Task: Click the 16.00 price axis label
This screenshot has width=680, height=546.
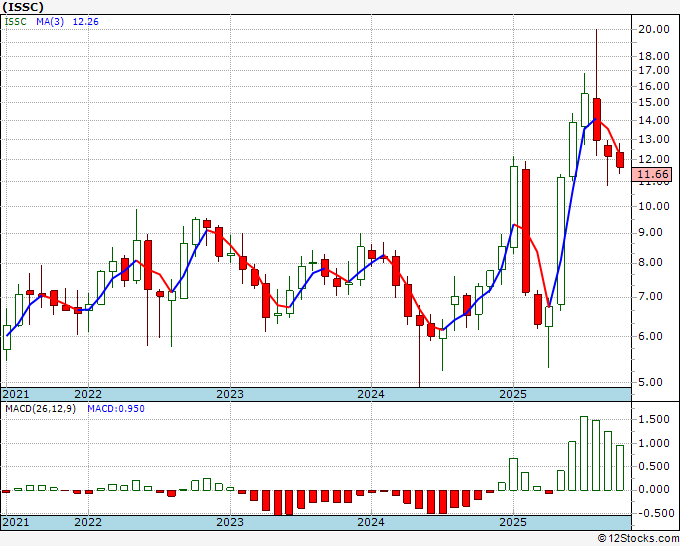Action: click(654, 86)
